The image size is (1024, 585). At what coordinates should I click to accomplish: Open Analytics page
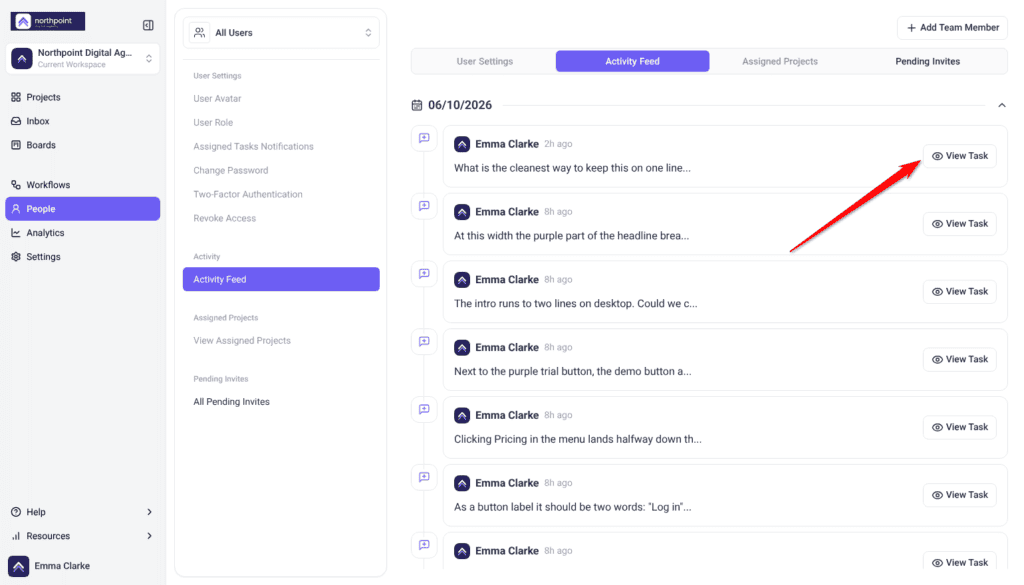[82, 233]
